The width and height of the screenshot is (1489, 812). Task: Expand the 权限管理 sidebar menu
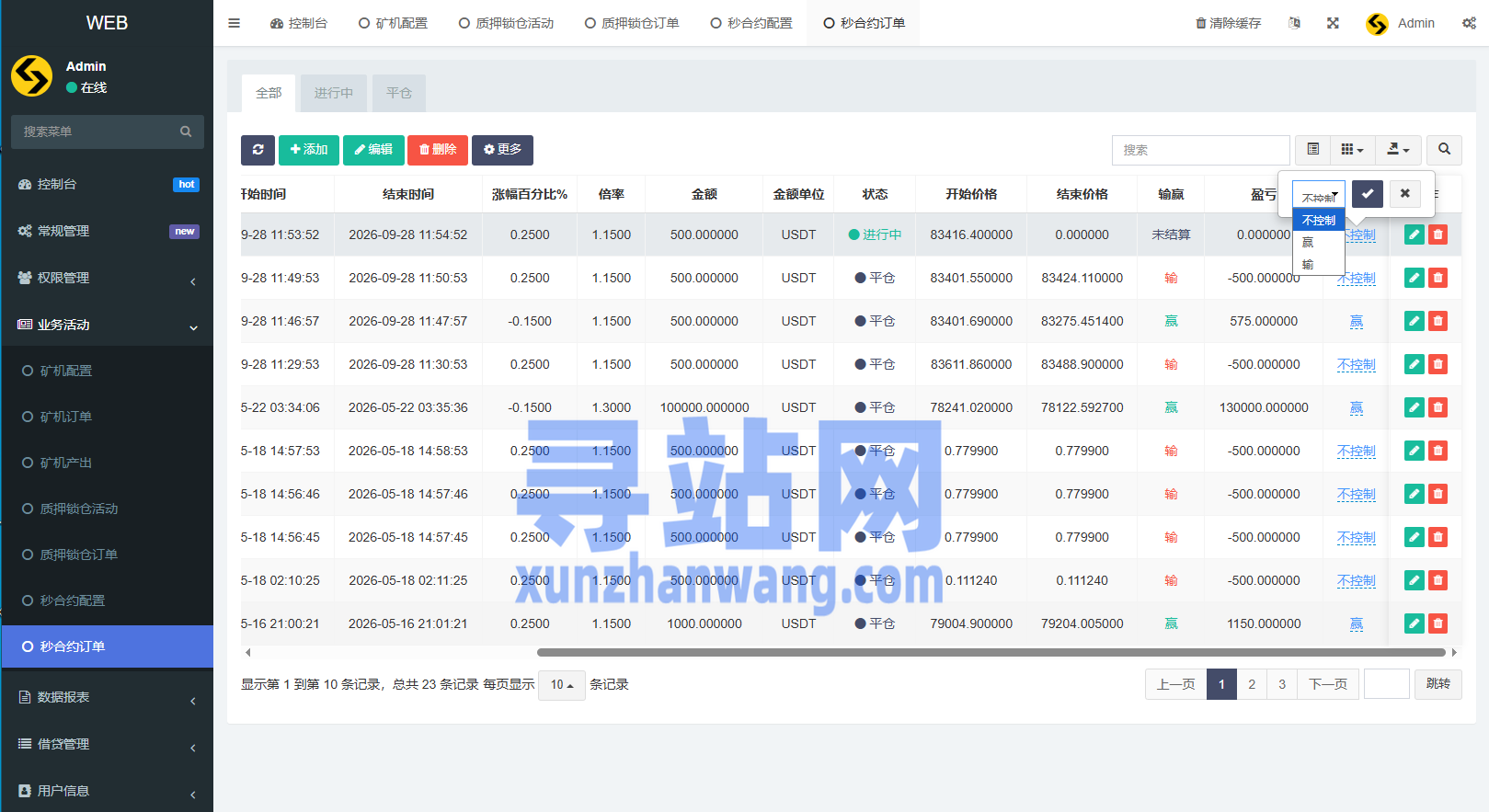tap(108, 278)
